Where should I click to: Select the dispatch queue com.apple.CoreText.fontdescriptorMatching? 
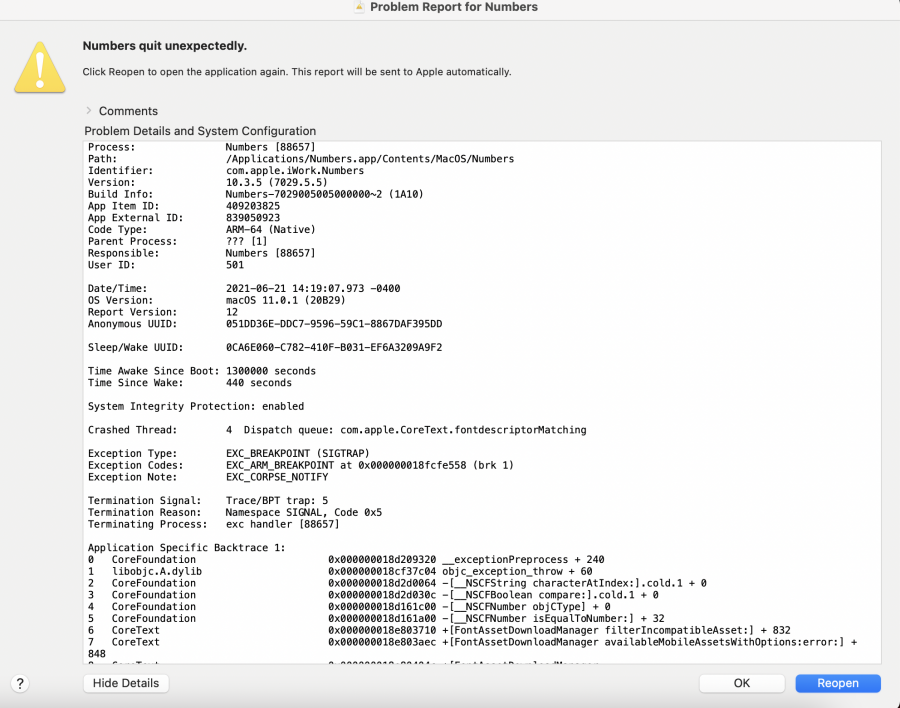[x=463, y=430]
